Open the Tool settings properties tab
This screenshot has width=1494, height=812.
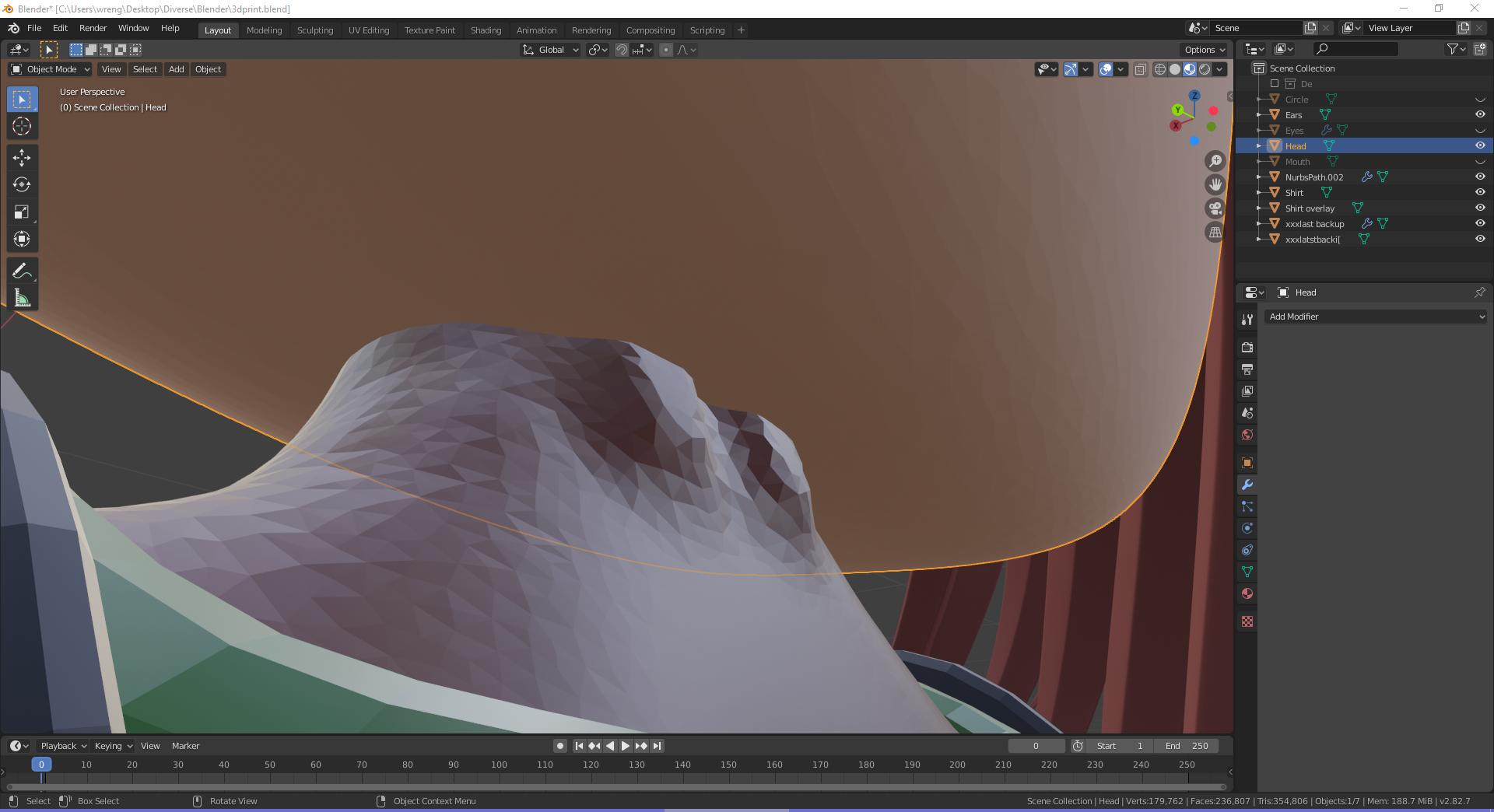pyautogui.click(x=1247, y=320)
